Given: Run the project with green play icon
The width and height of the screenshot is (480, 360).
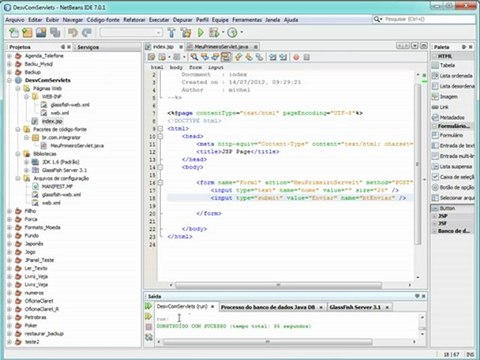Looking at the screenshot, I should pos(201,32).
